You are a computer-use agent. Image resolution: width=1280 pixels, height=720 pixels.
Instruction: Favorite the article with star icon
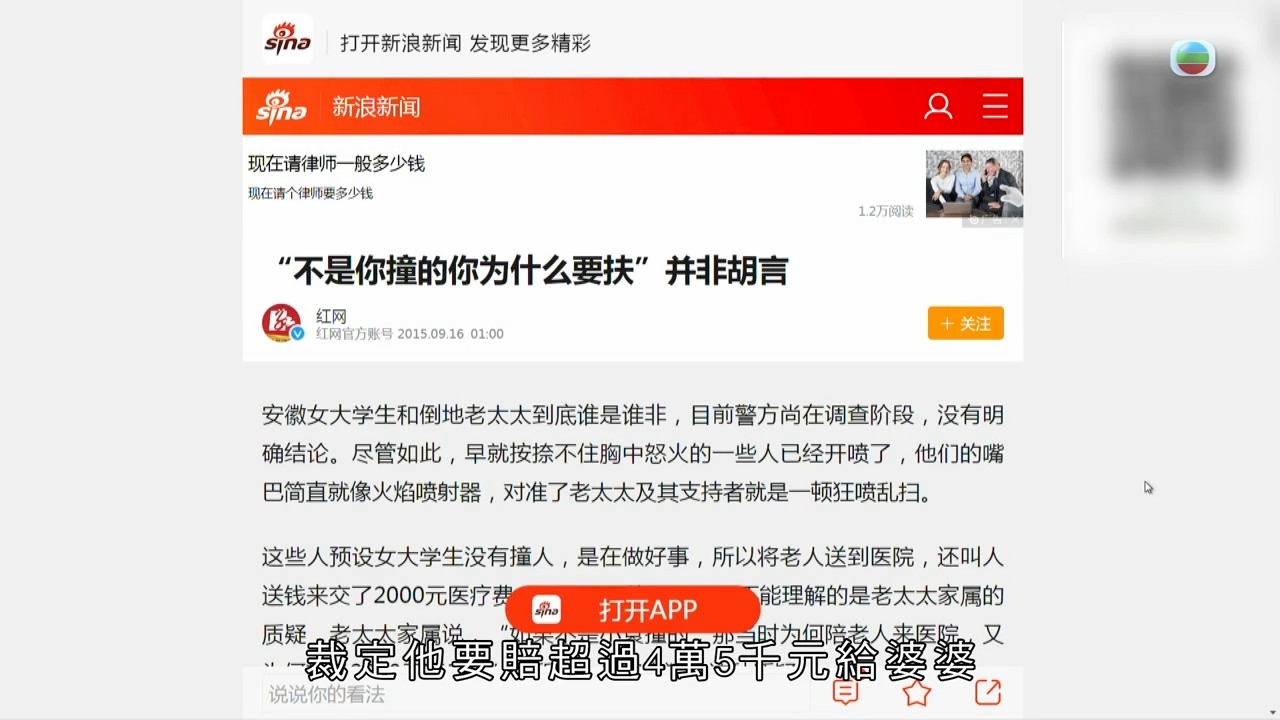click(x=917, y=692)
